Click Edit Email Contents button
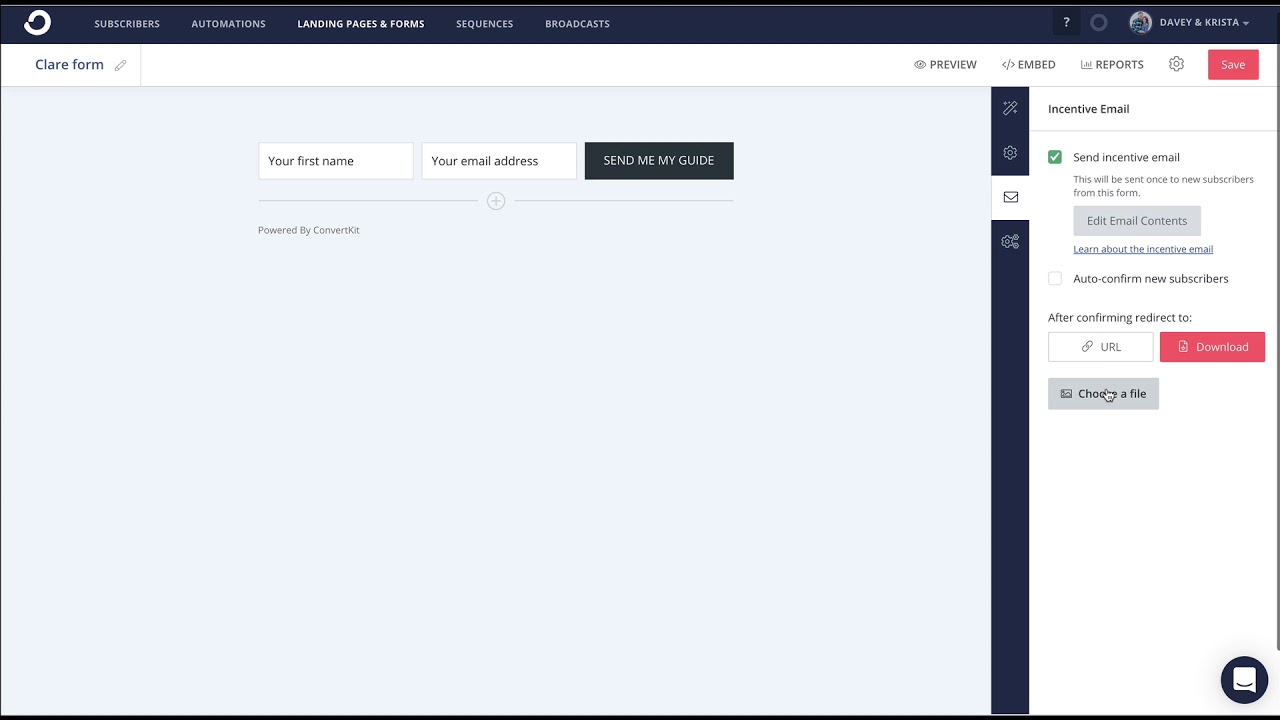This screenshot has height=720, width=1280. 1137,220
